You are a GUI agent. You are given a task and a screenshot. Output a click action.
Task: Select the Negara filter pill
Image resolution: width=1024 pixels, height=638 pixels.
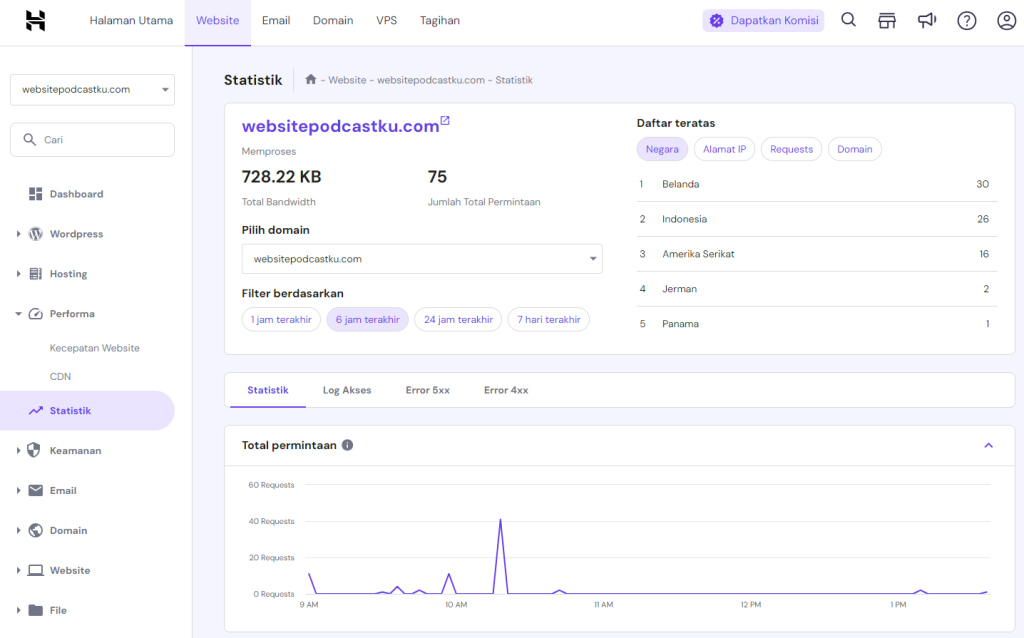coord(662,148)
